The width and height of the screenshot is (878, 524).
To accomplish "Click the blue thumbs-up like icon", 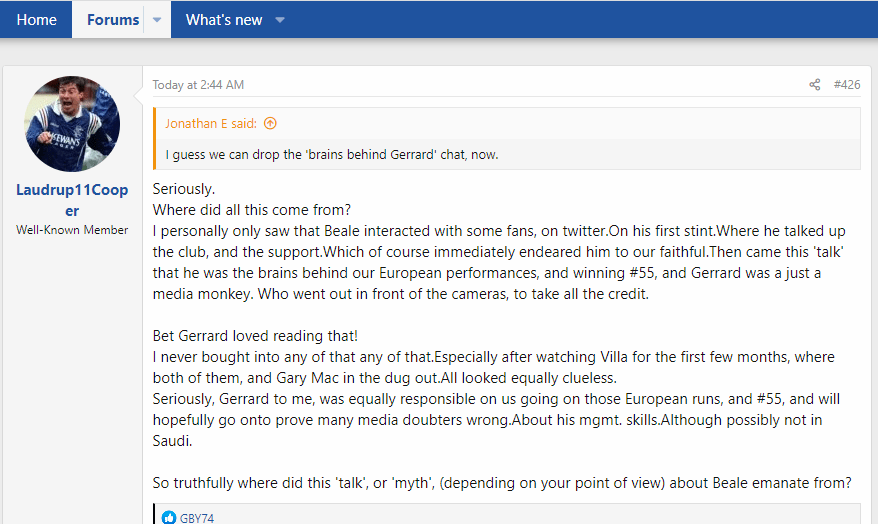I will 168,518.
